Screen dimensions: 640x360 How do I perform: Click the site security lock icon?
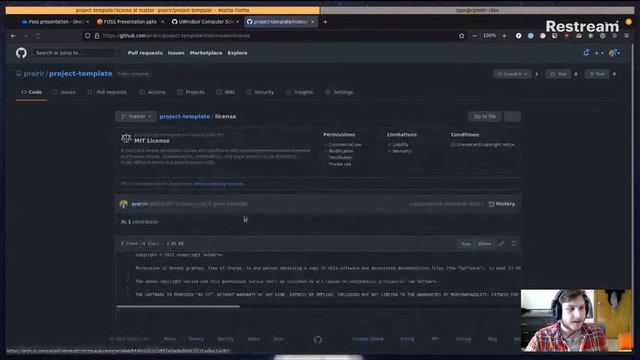pyautogui.click(x=97, y=36)
